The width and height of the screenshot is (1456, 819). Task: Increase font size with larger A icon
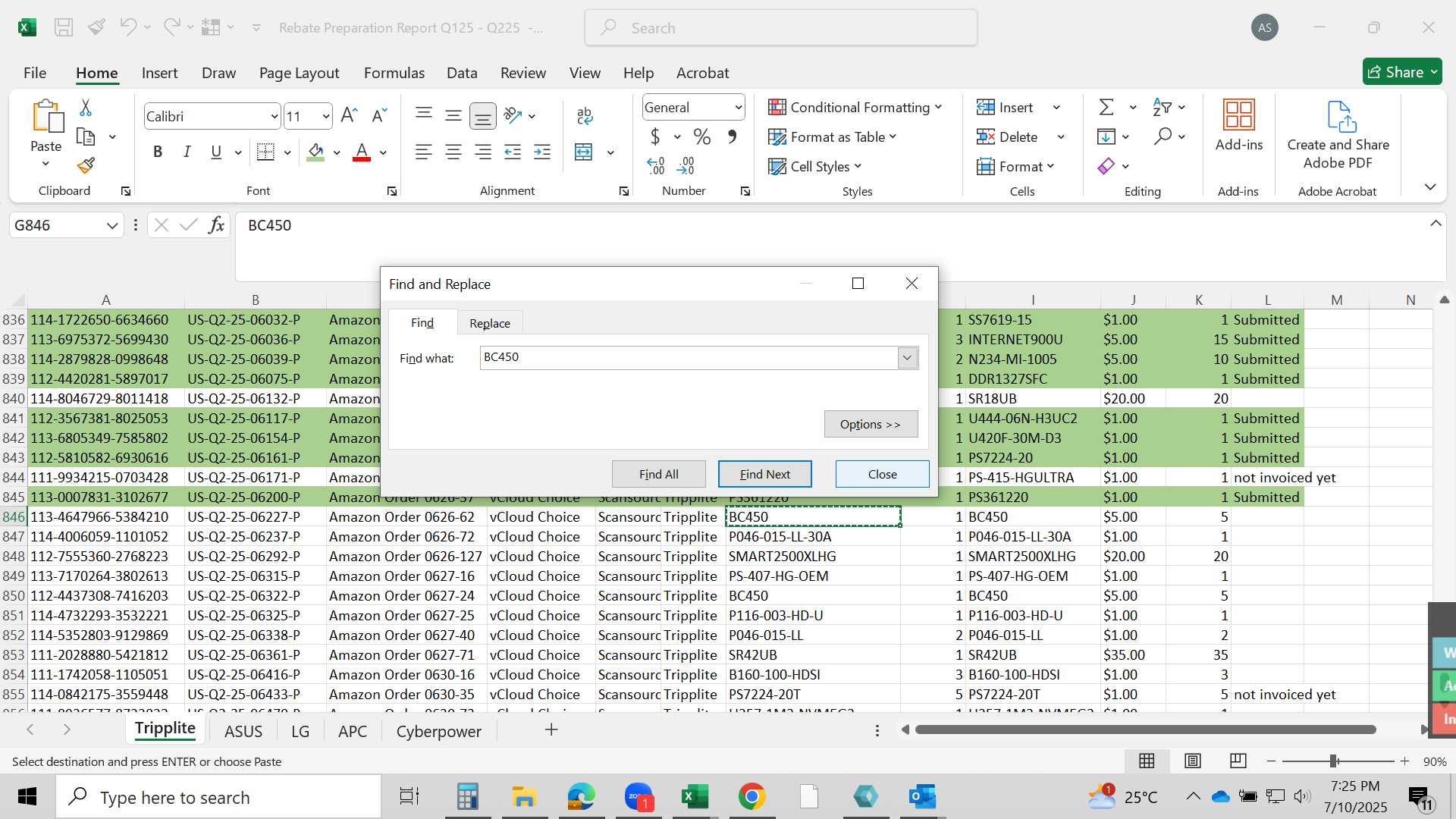[349, 115]
